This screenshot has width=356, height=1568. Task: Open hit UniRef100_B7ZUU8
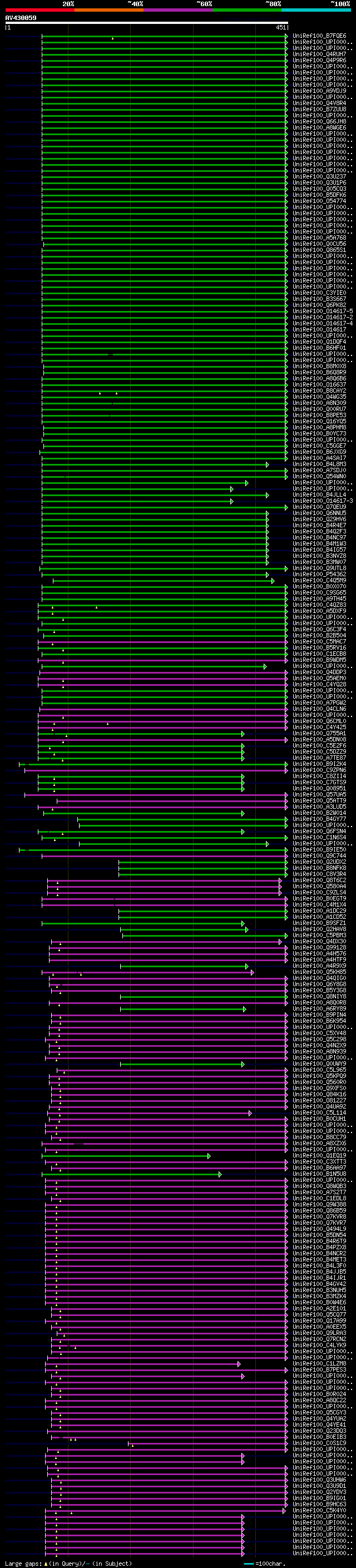click(x=319, y=109)
